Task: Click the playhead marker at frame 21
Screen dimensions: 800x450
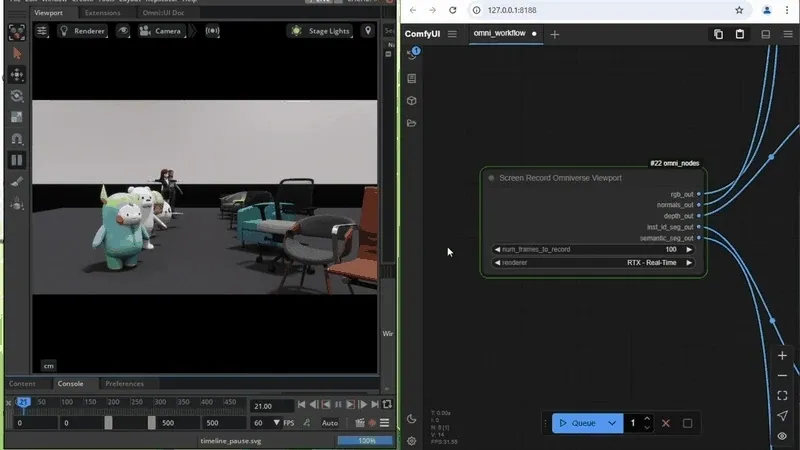Action: 23,403
